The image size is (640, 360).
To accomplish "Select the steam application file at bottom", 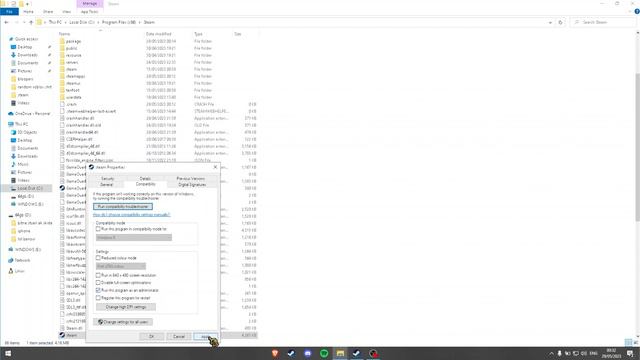I will point(72,335).
